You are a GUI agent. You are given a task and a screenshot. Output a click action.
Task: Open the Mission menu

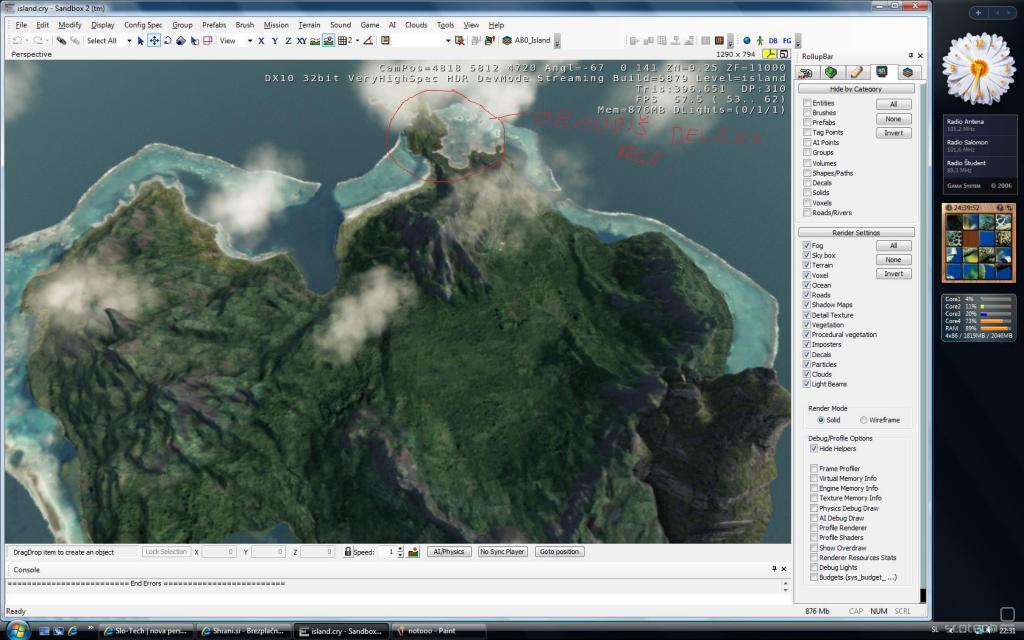[276, 25]
